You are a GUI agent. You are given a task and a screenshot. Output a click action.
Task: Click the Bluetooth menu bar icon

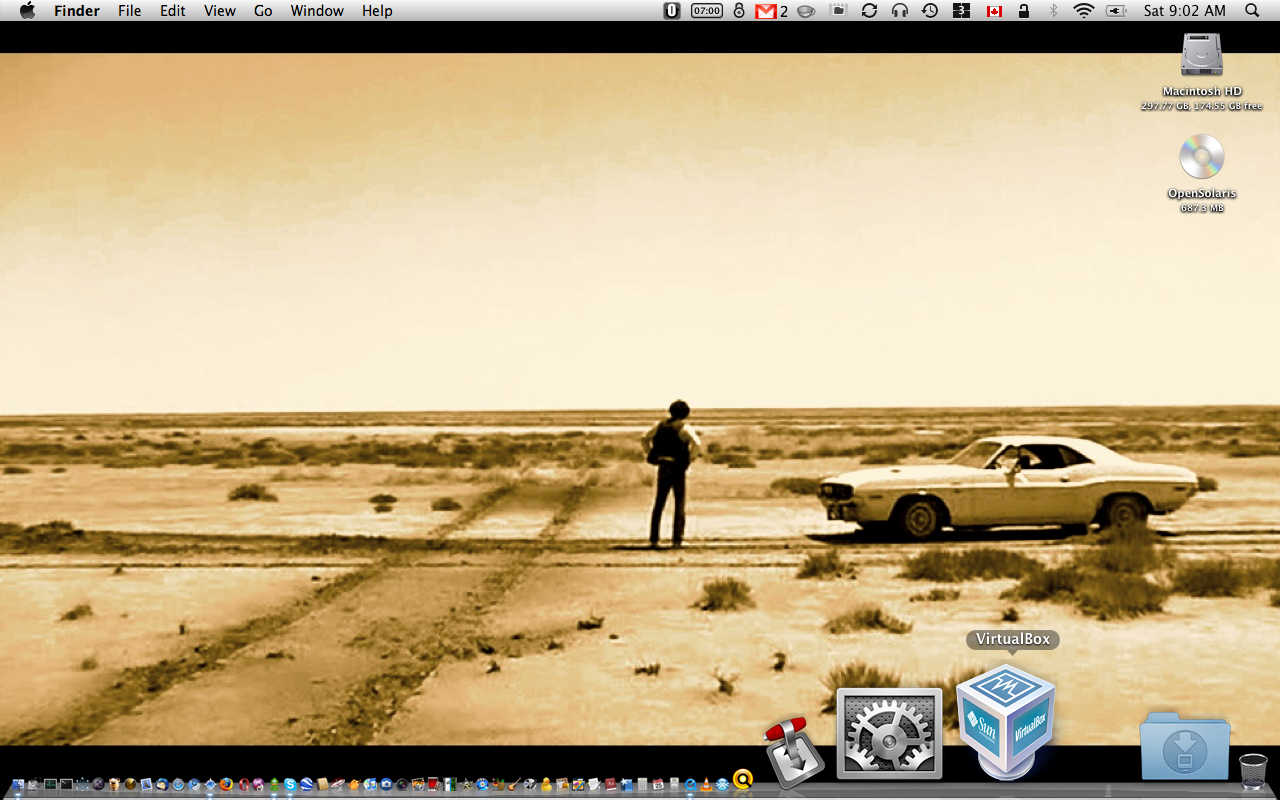[x=1053, y=10]
